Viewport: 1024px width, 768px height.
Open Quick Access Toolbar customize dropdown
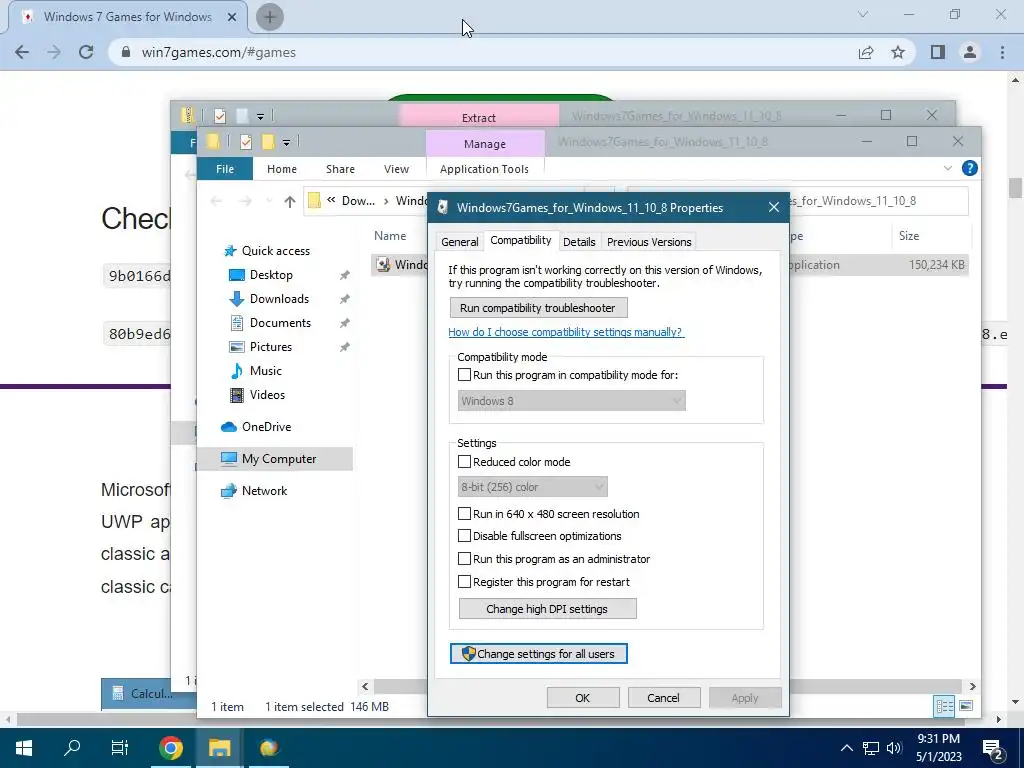pyautogui.click(x=286, y=142)
